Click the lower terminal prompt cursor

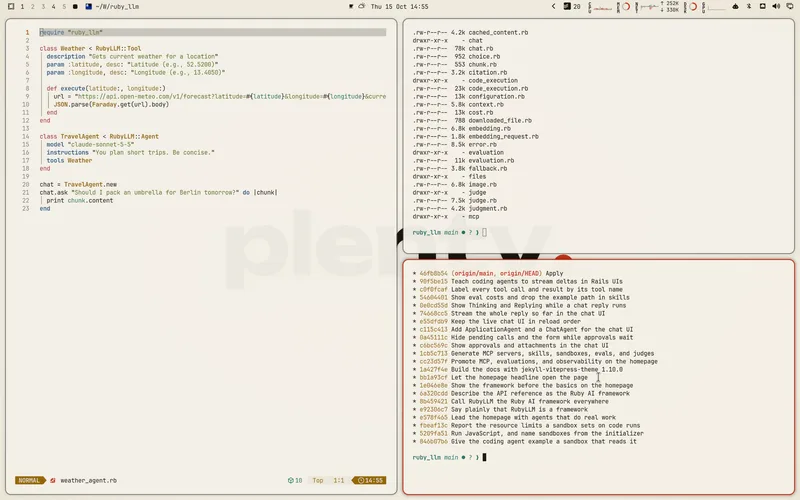[x=484, y=457]
